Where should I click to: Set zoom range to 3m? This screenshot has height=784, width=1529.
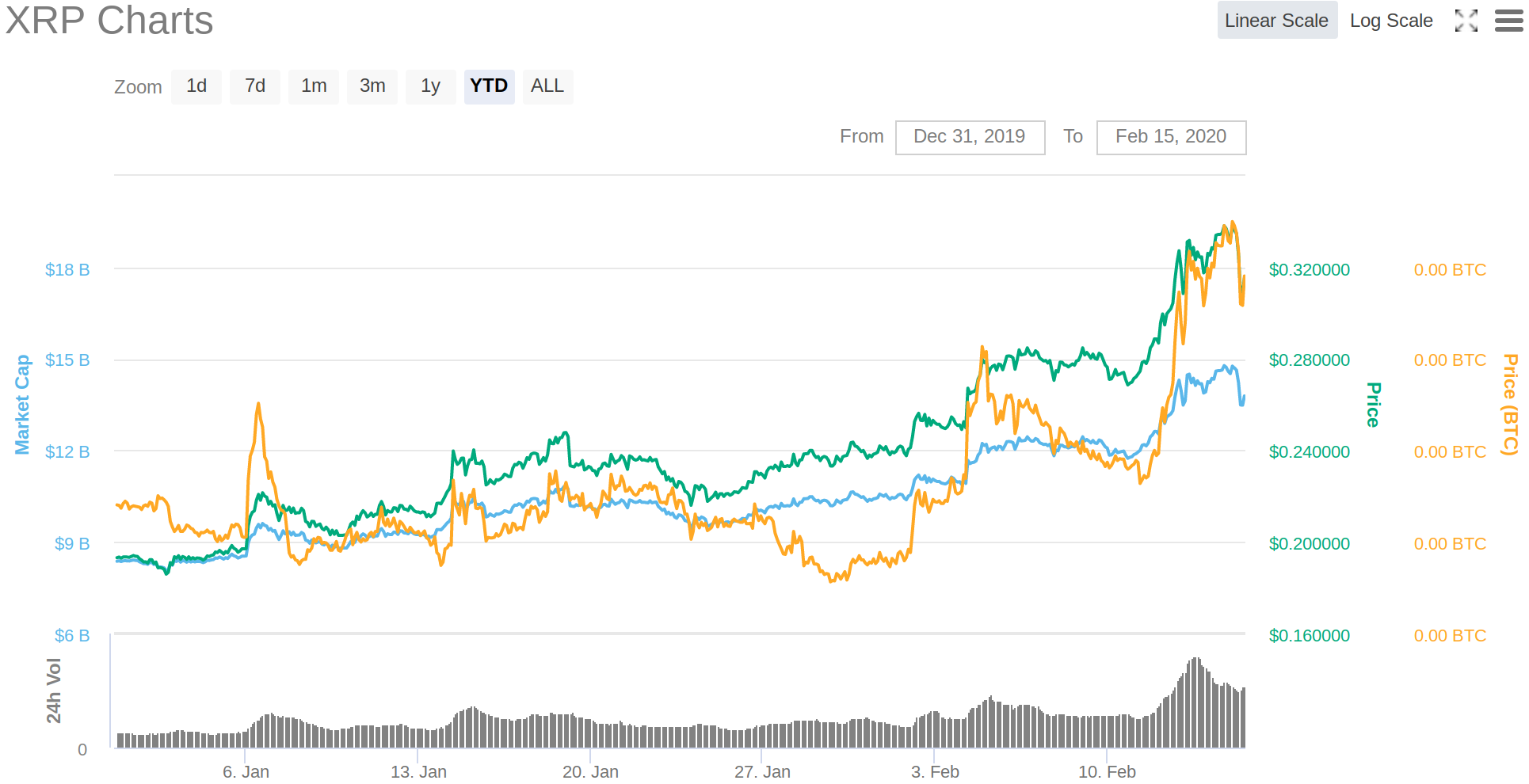point(372,86)
